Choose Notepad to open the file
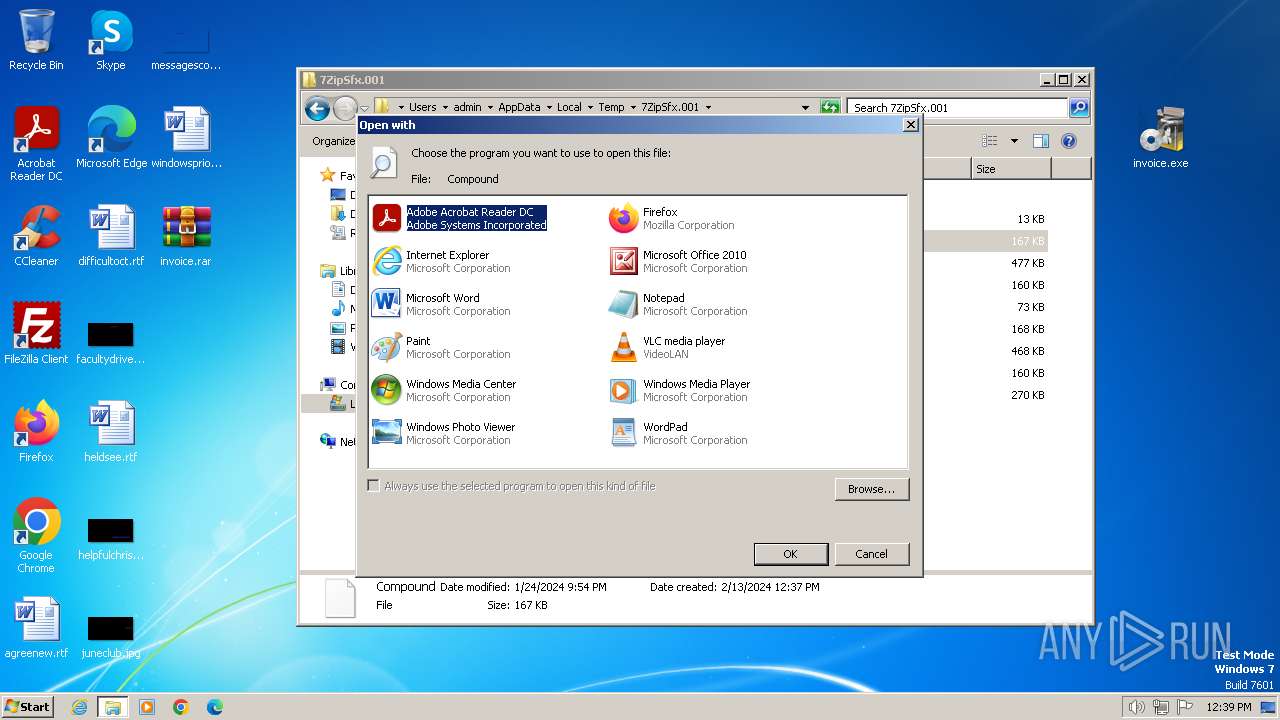Viewport: 1280px width, 720px height. click(x=678, y=304)
